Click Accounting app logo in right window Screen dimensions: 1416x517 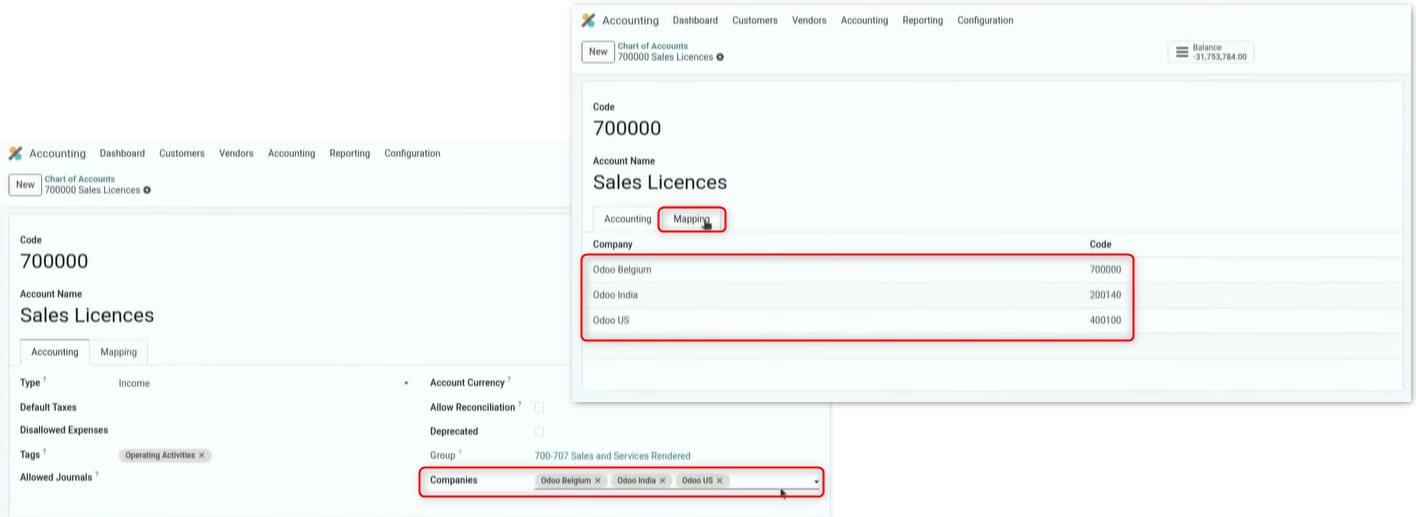(x=588, y=20)
